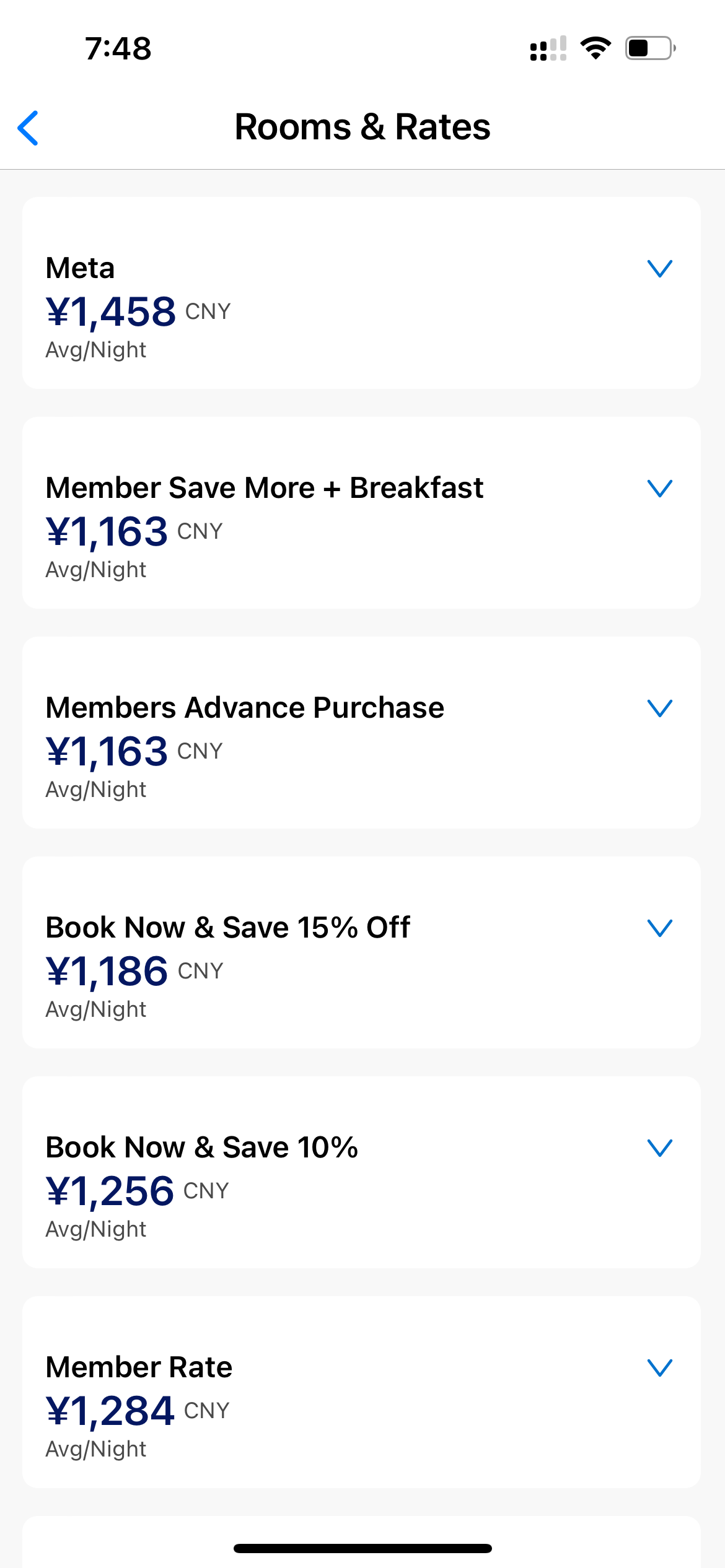Image resolution: width=725 pixels, height=1568 pixels.
Task: Tap the cellular signal bars icon
Action: [x=548, y=48]
